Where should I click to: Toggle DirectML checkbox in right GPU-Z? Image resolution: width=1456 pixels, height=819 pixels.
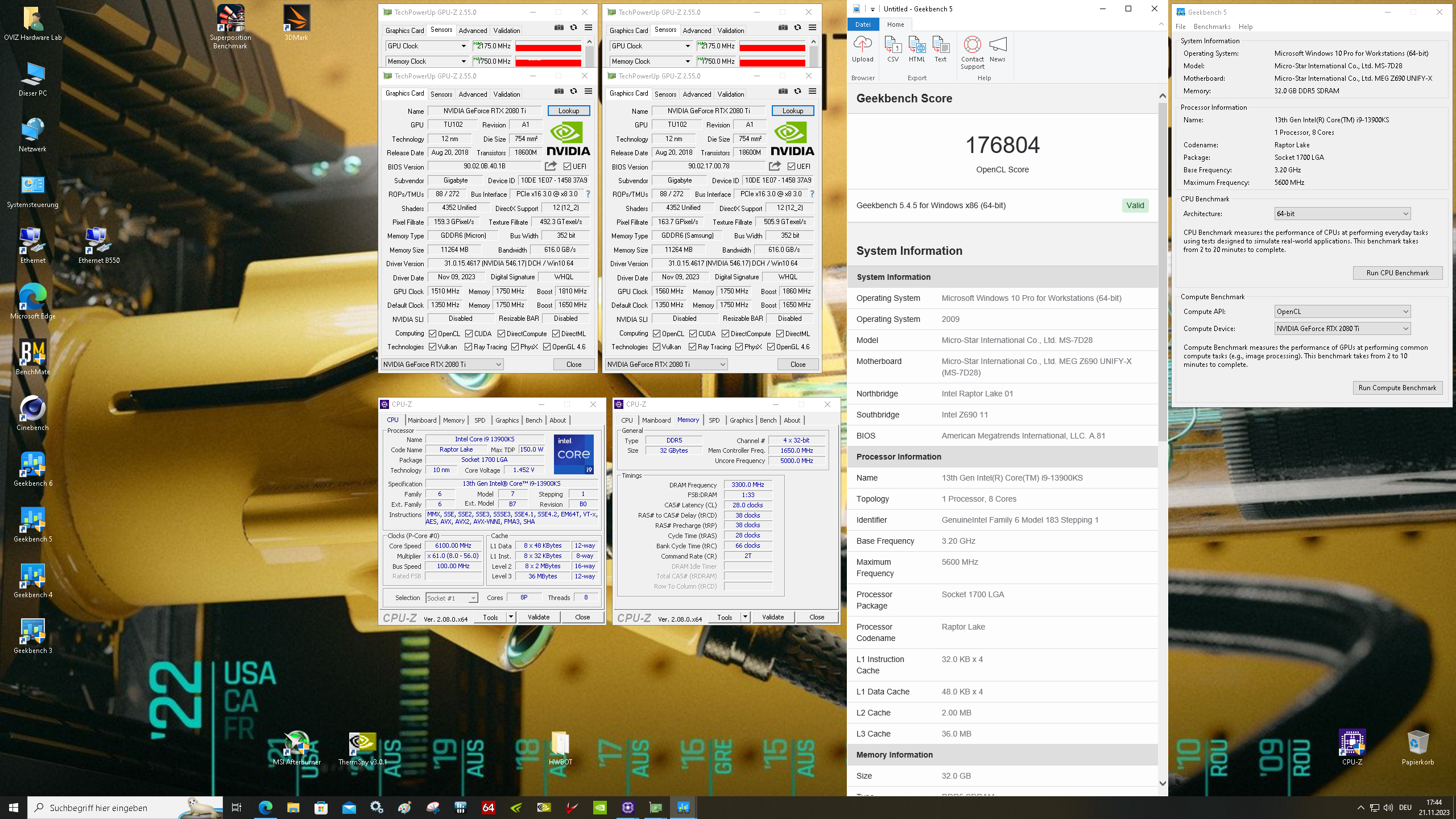(780, 333)
